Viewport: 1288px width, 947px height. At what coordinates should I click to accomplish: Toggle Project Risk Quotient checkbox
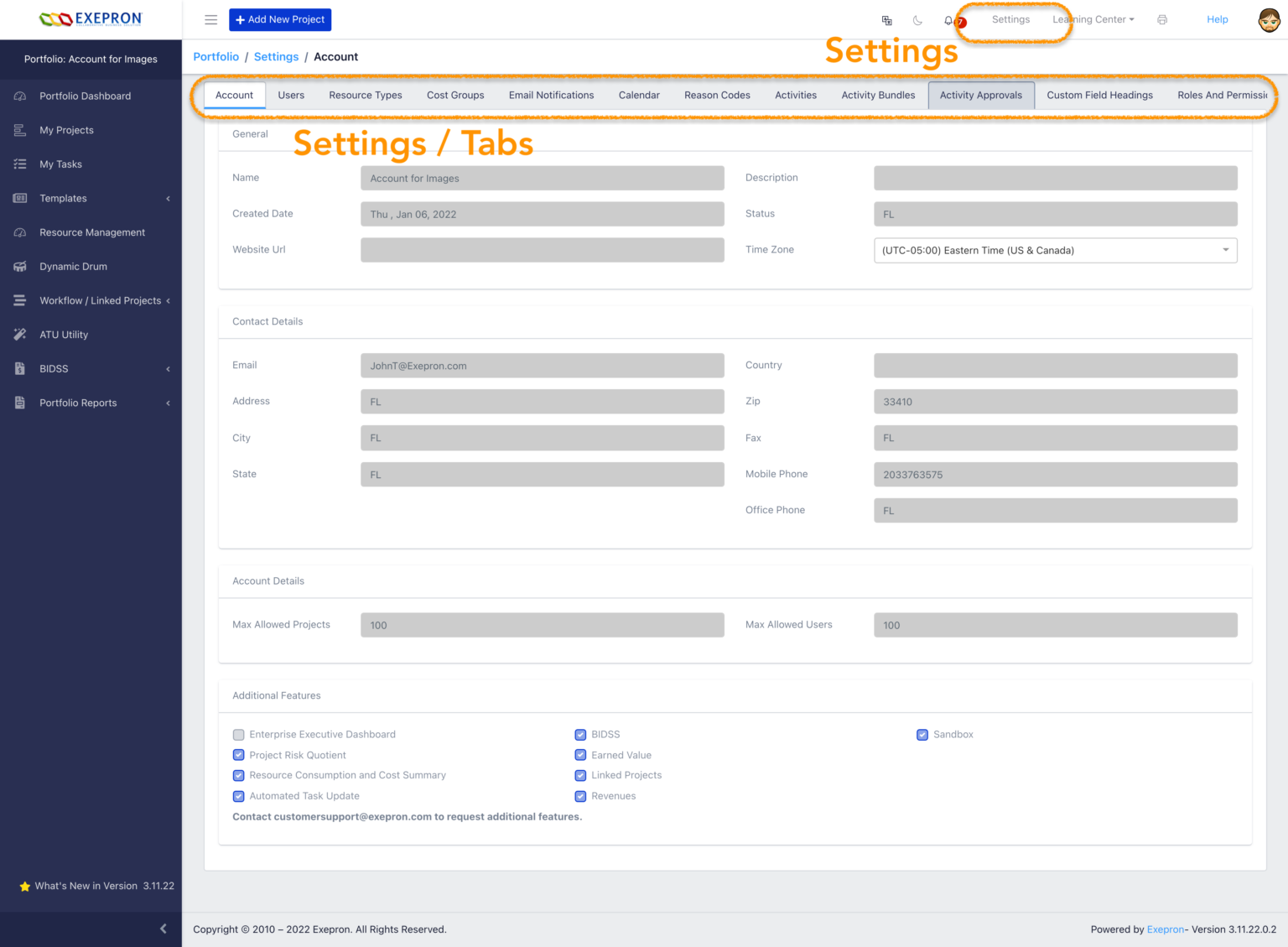click(239, 755)
